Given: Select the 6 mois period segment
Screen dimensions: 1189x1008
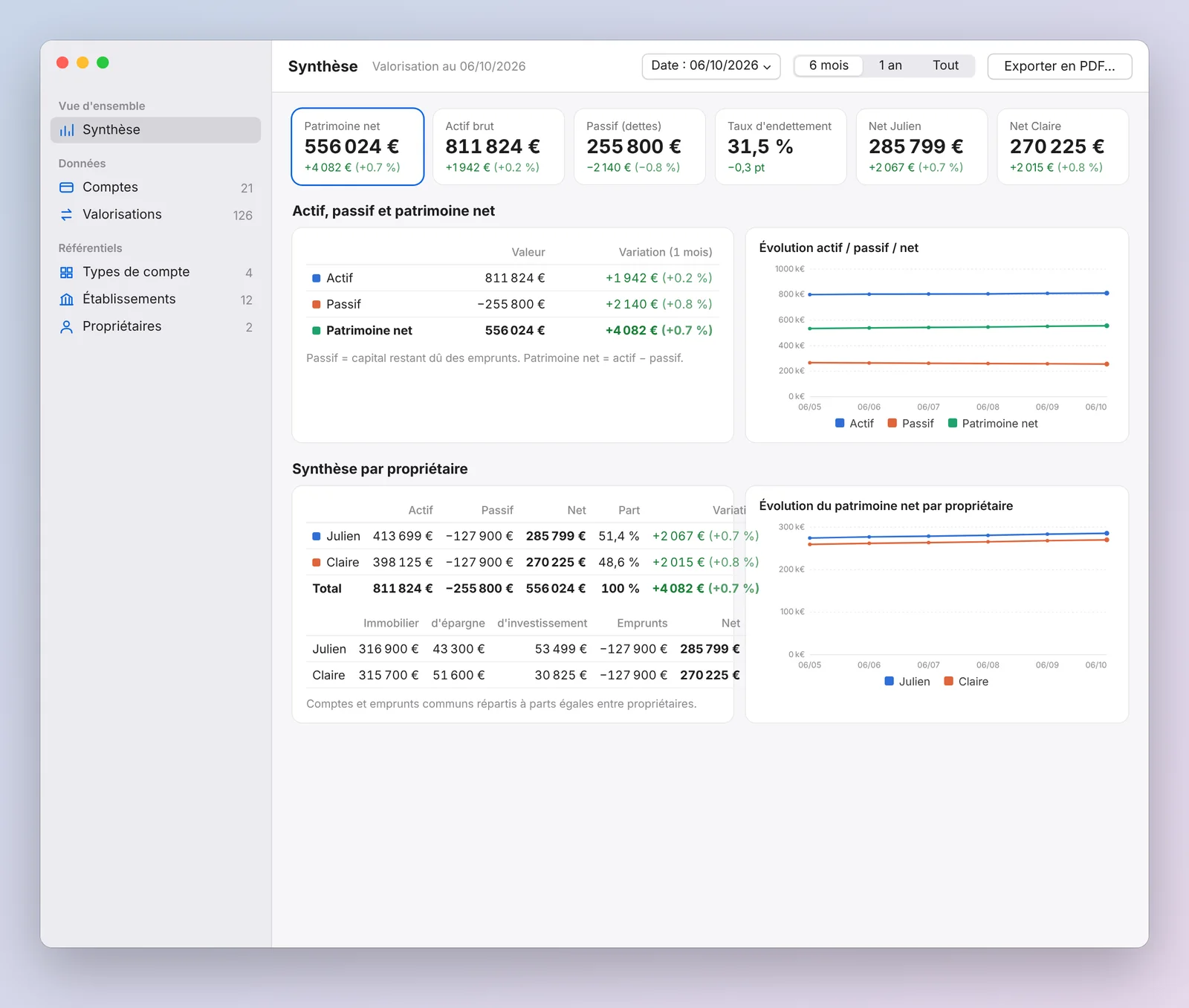Looking at the screenshot, I should [x=829, y=65].
